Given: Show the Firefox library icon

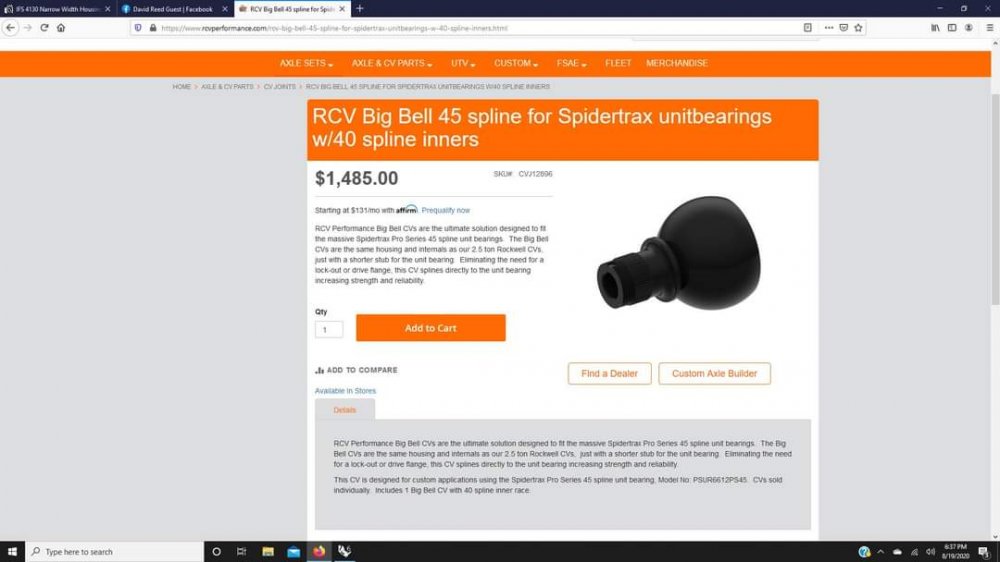Looking at the screenshot, I should (935, 27).
